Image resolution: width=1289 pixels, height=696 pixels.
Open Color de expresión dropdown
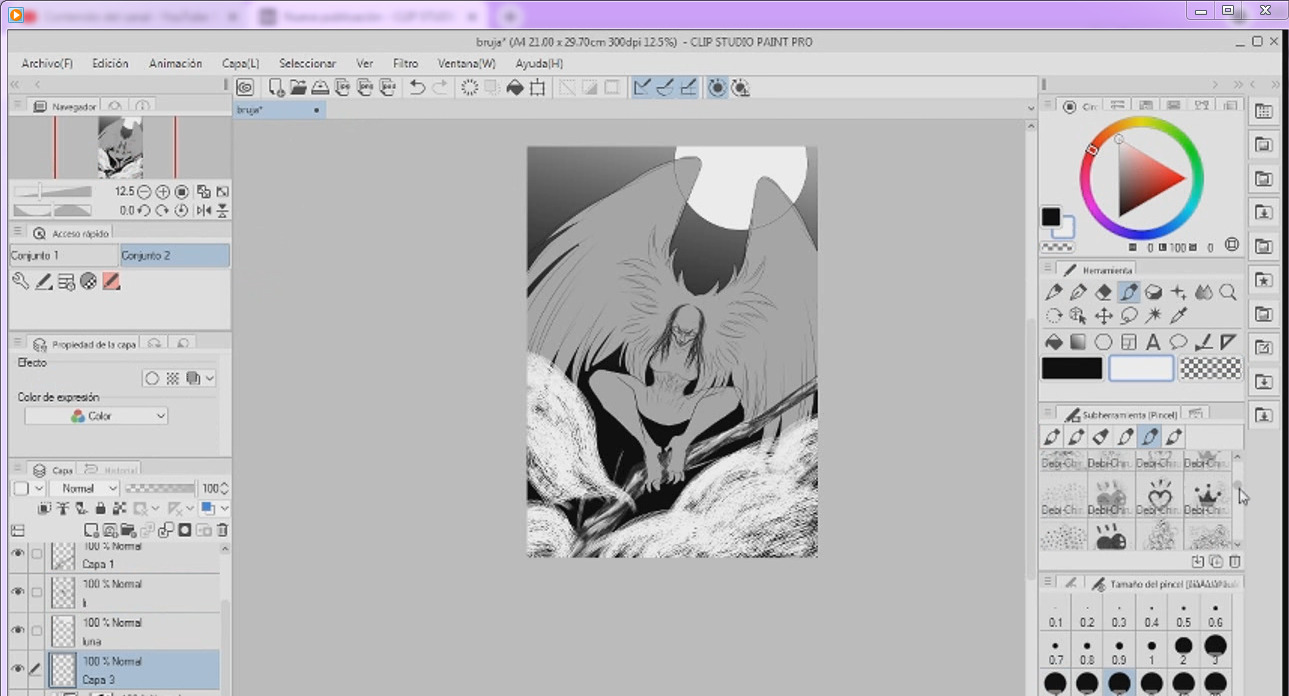pyautogui.click(x=96, y=416)
